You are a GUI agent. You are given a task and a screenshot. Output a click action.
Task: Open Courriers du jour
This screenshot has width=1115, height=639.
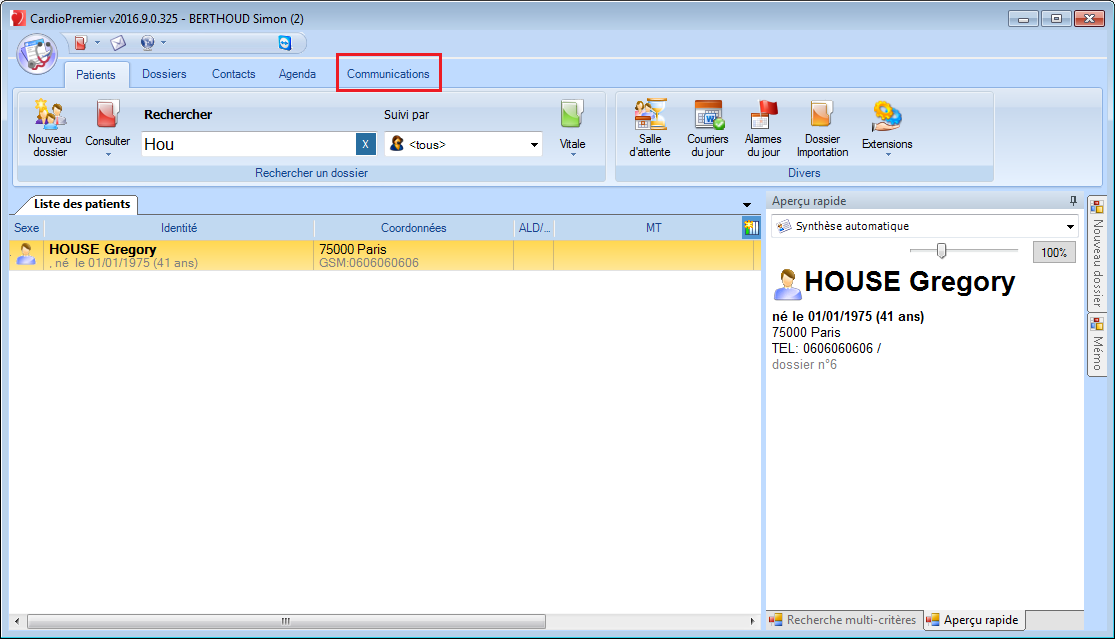(x=707, y=128)
